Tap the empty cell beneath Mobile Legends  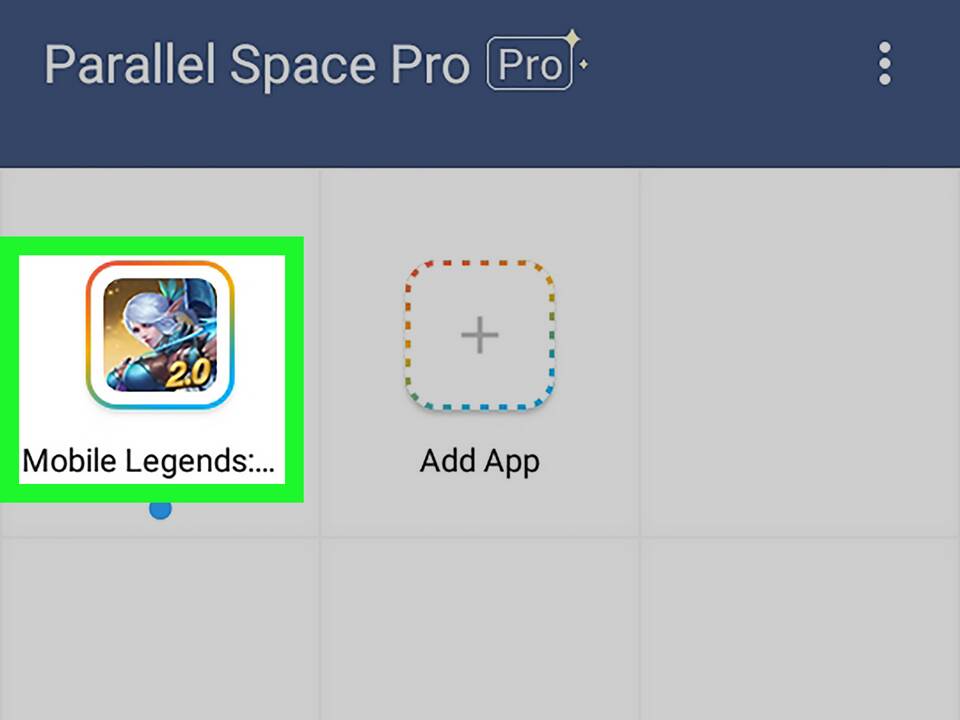159,629
